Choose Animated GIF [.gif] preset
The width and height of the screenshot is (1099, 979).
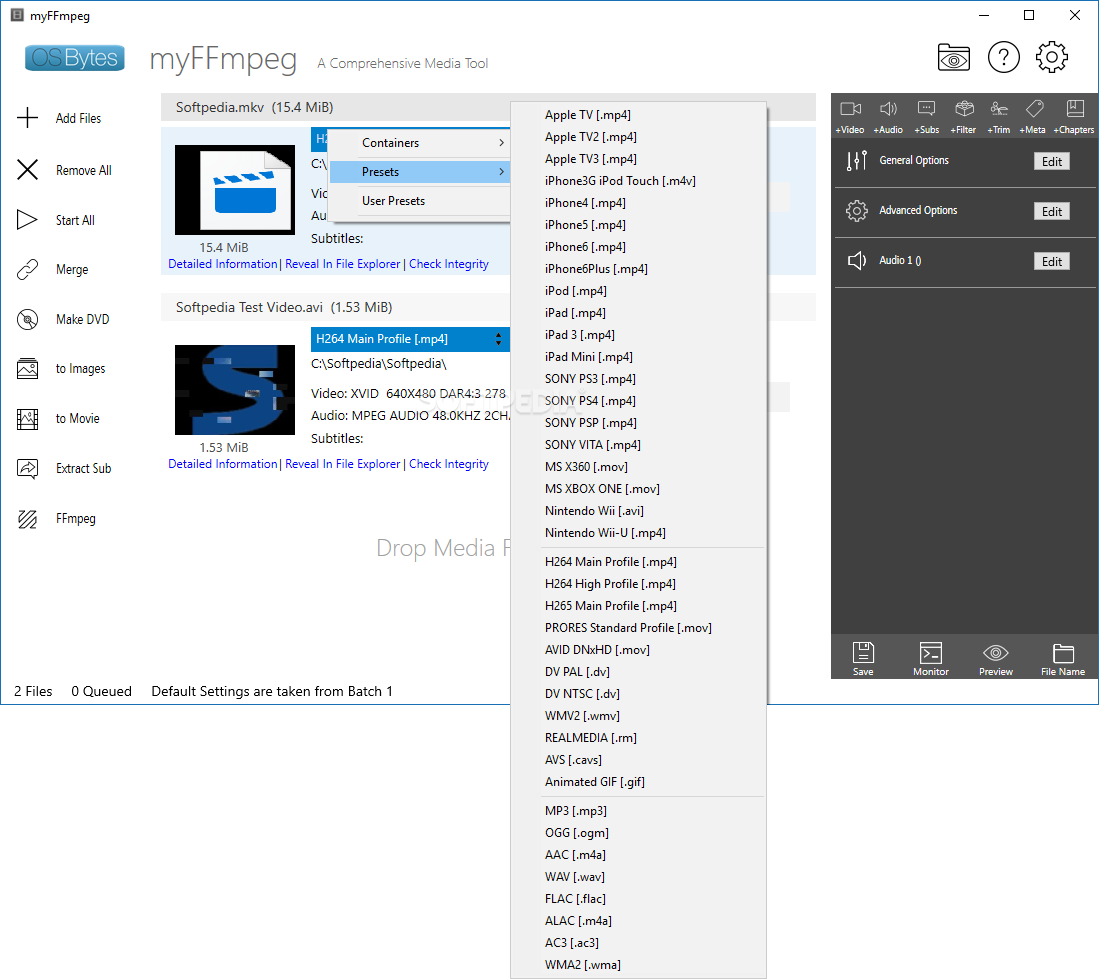click(639, 782)
